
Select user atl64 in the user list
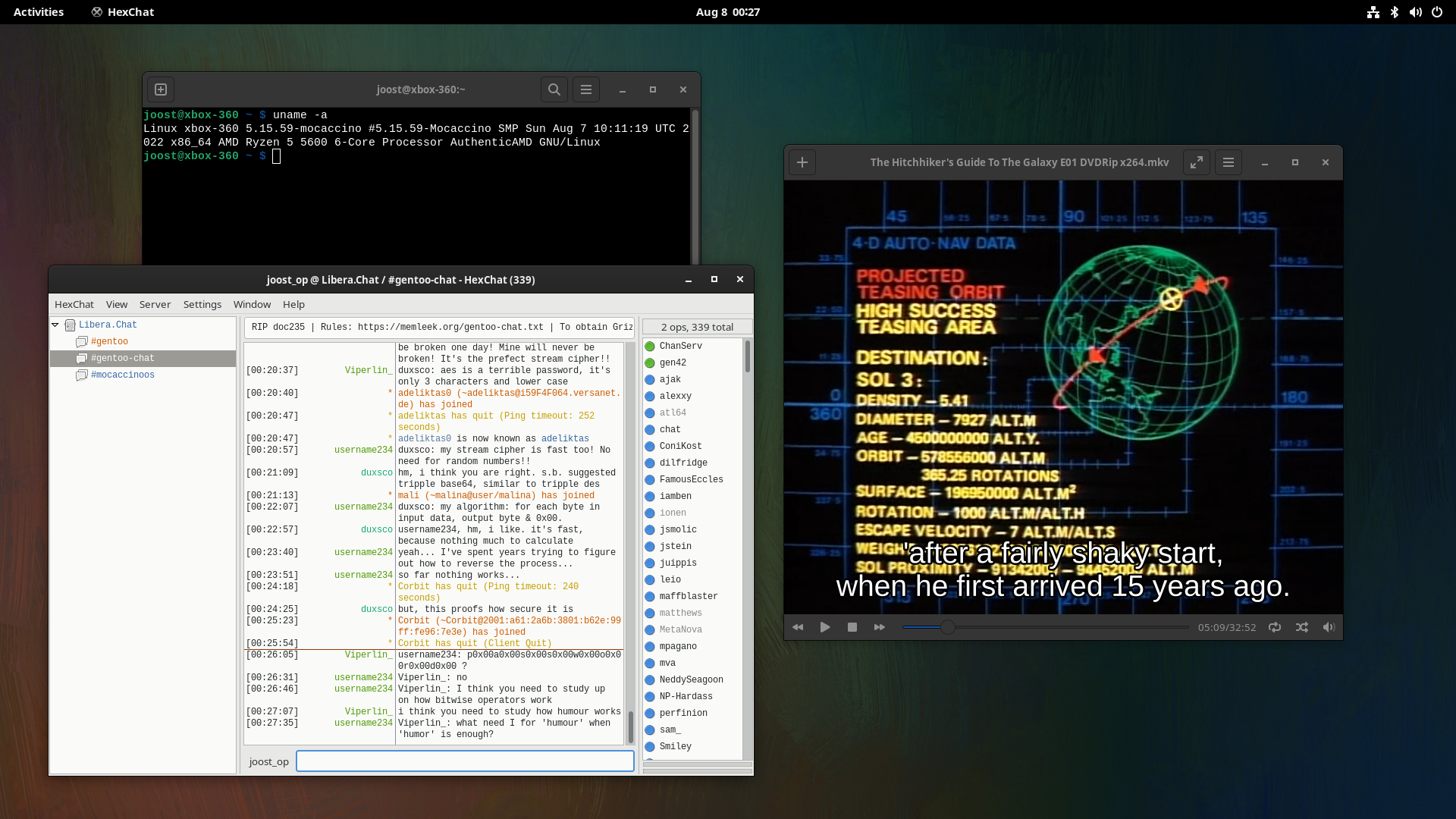(x=673, y=413)
